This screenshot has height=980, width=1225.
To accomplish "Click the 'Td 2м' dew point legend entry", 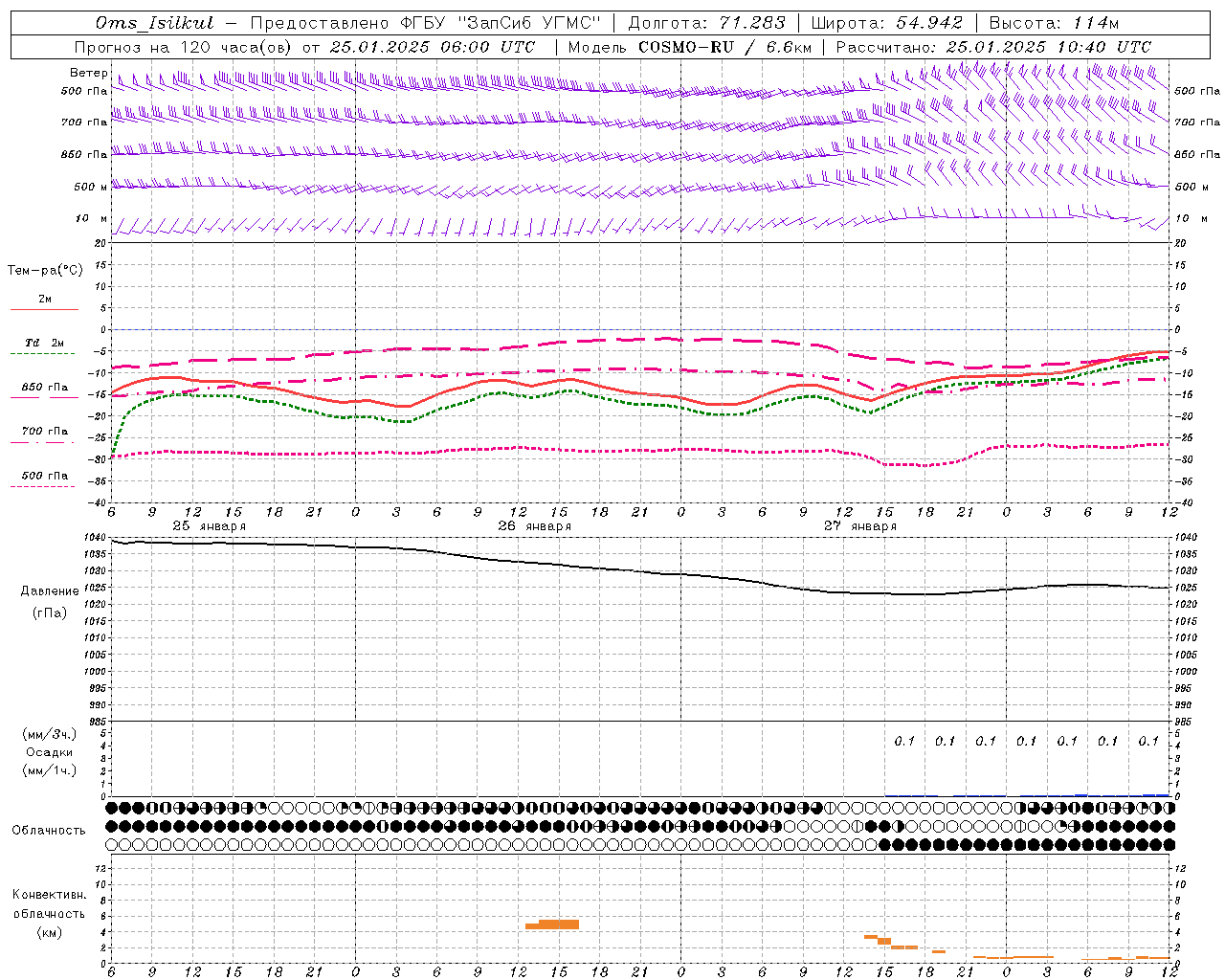I will click(44, 343).
